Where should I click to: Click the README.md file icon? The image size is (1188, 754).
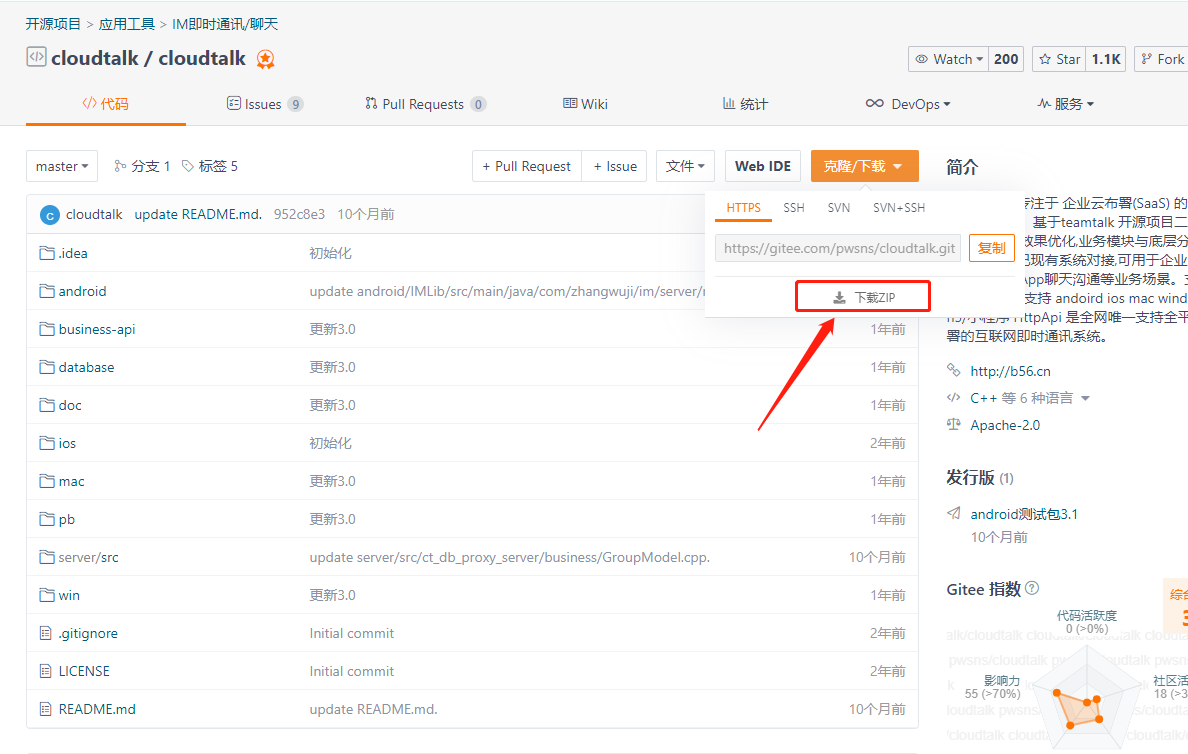[x=45, y=709]
